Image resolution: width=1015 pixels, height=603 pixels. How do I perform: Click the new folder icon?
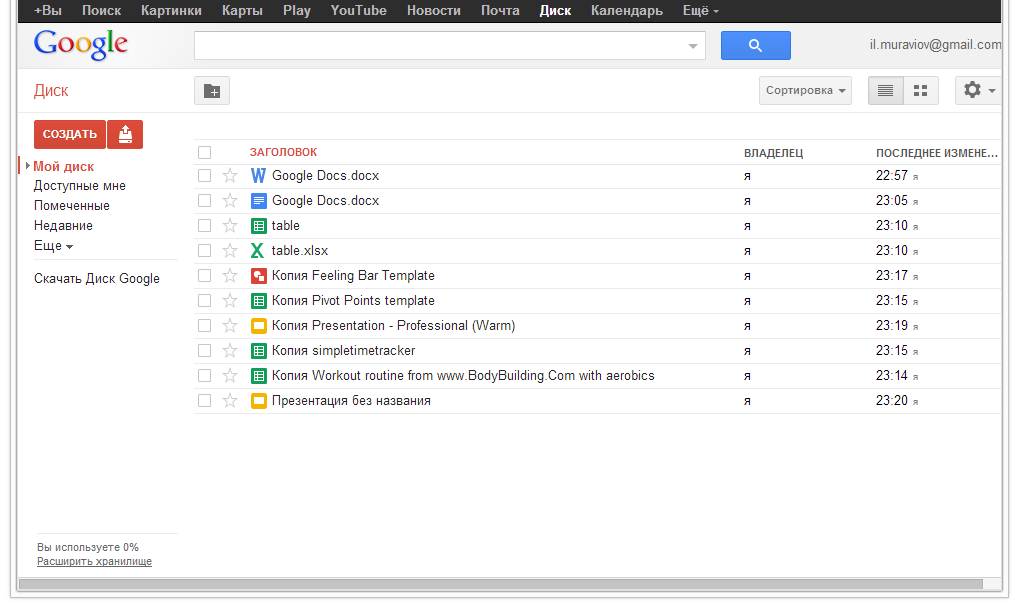pos(212,91)
